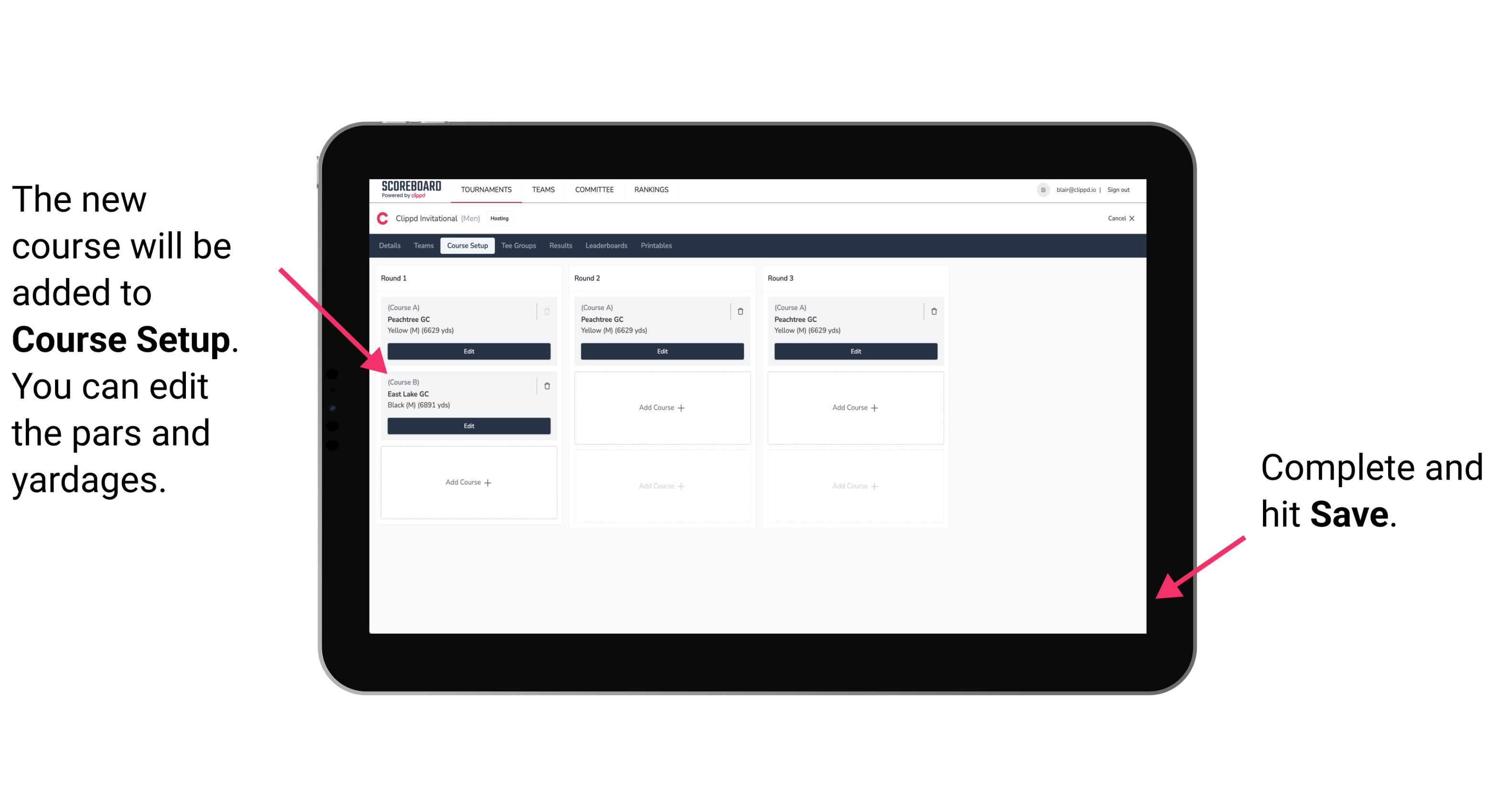
Task: Click Edit button for Peachtree GC Round 1
Action: (x=468, y=351)
